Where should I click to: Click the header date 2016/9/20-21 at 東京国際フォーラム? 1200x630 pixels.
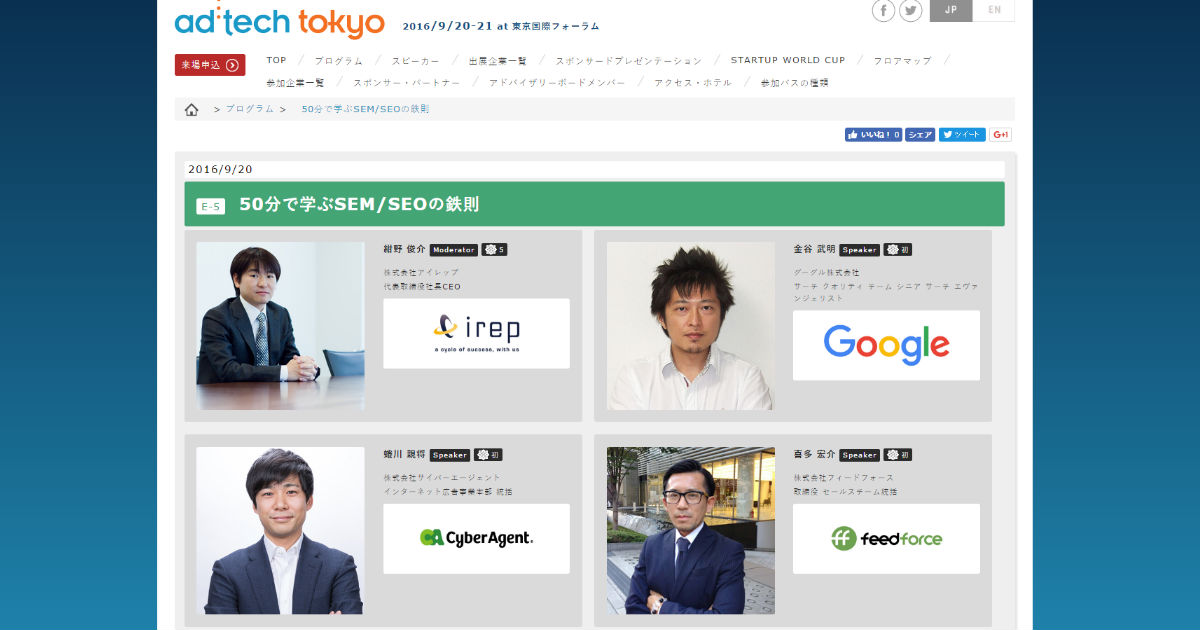(x=501, y=27)
